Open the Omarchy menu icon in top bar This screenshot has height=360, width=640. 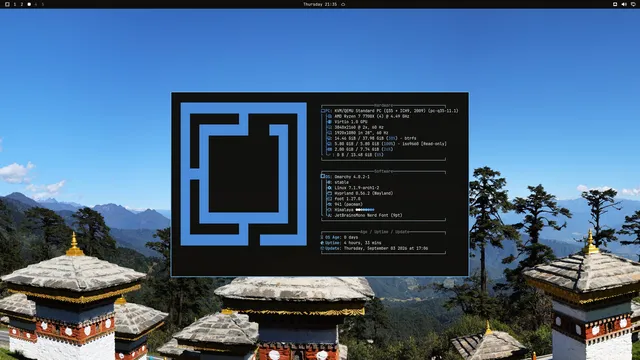click(7, 4)
